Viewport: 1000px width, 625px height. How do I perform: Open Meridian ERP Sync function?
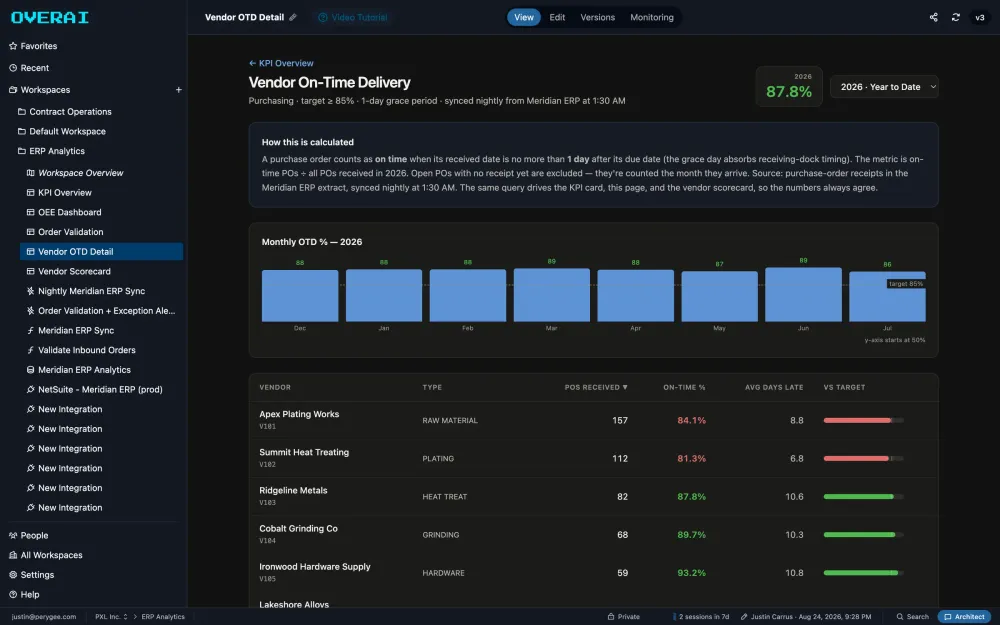tap(70, 330)
